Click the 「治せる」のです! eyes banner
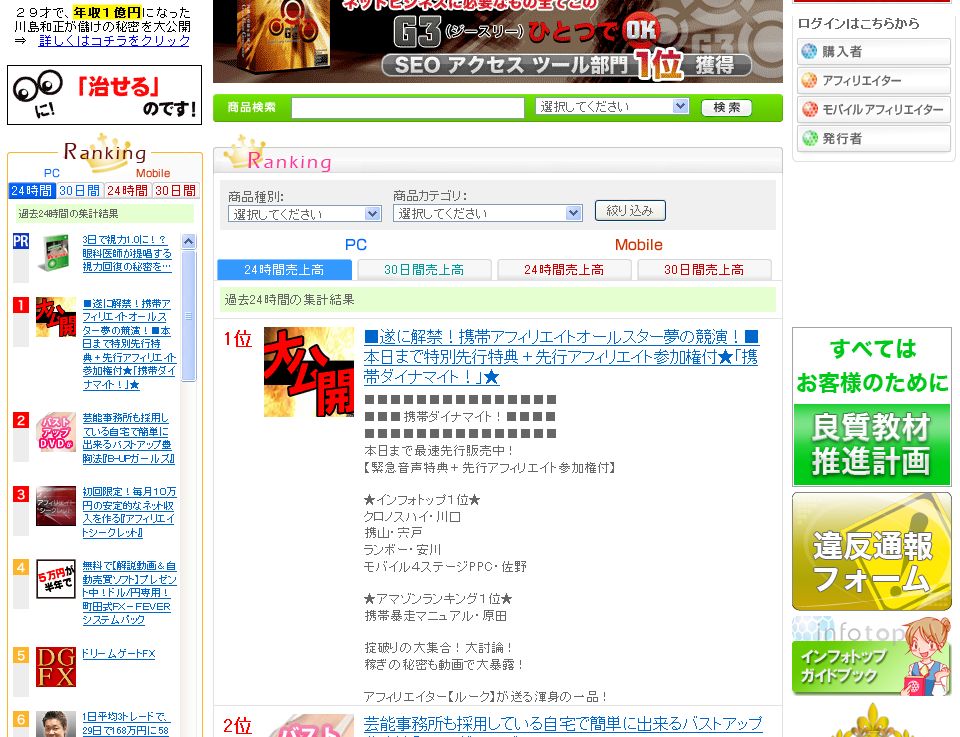Screen dimensions: 960x737 [x=104, y=95]
